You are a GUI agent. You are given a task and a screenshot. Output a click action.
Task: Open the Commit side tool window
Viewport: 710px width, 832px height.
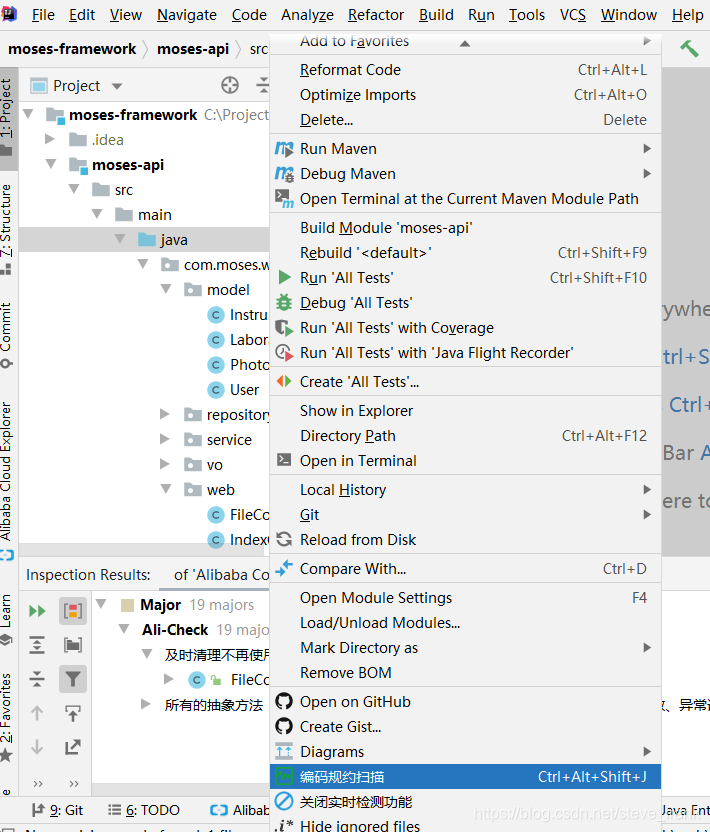[6, 334]
